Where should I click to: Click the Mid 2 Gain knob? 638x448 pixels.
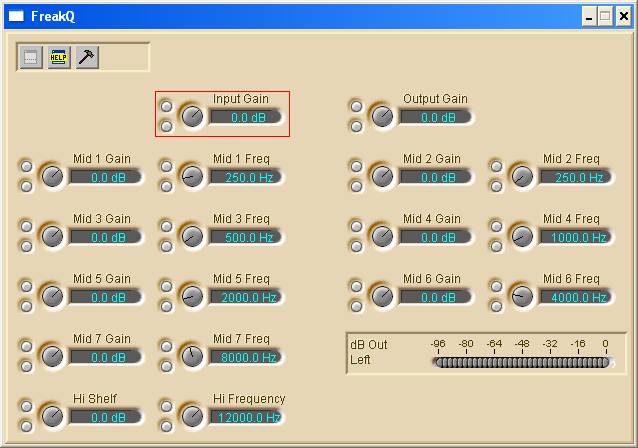point(382,176)
